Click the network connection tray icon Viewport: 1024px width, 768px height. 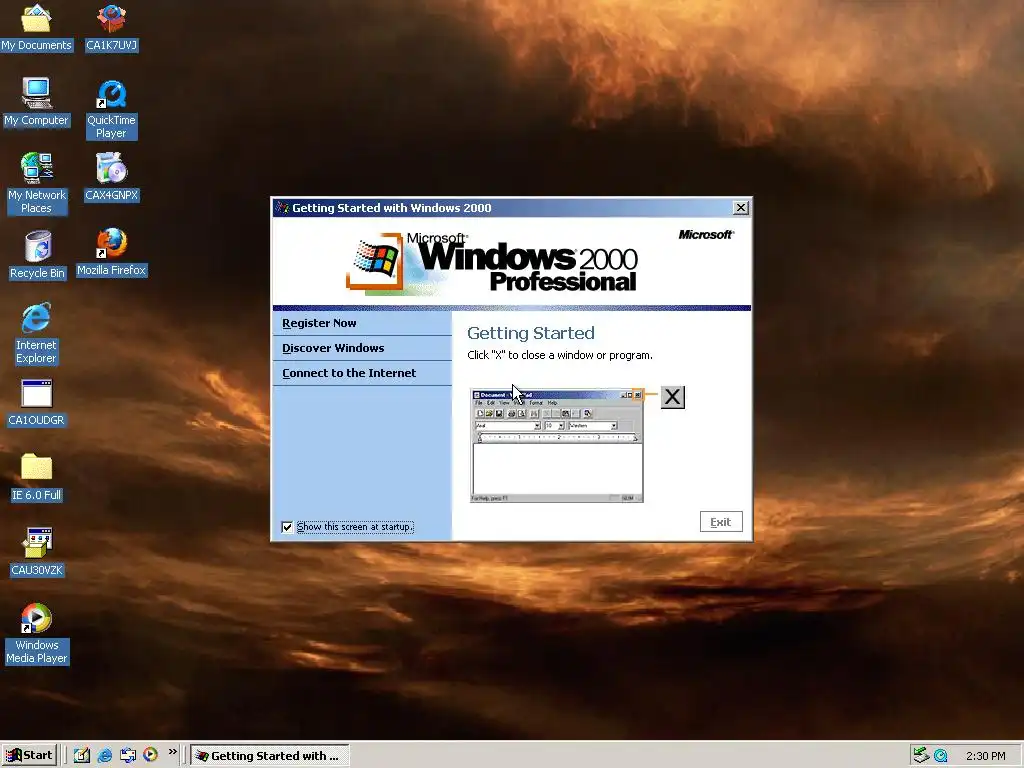tap(921, 755)
